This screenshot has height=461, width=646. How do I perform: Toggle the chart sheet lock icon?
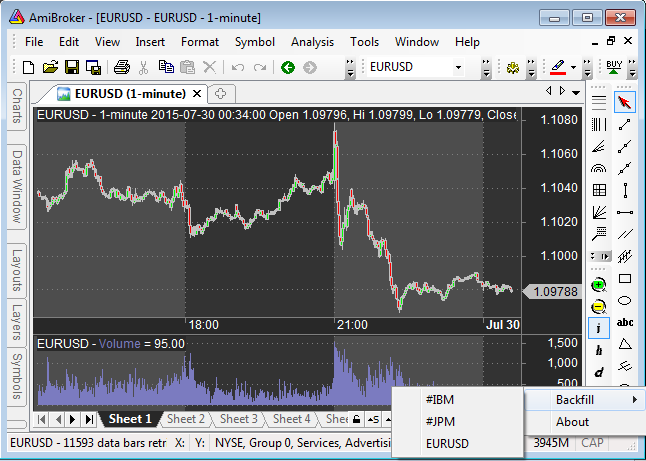click(x=357, y=419)
